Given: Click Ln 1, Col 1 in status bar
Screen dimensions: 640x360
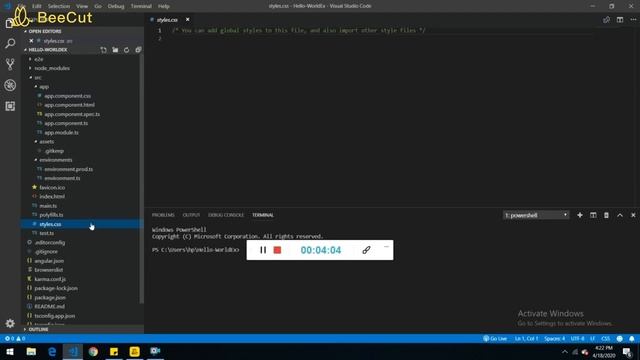Looking at the screenshot, I should point(526,338).
